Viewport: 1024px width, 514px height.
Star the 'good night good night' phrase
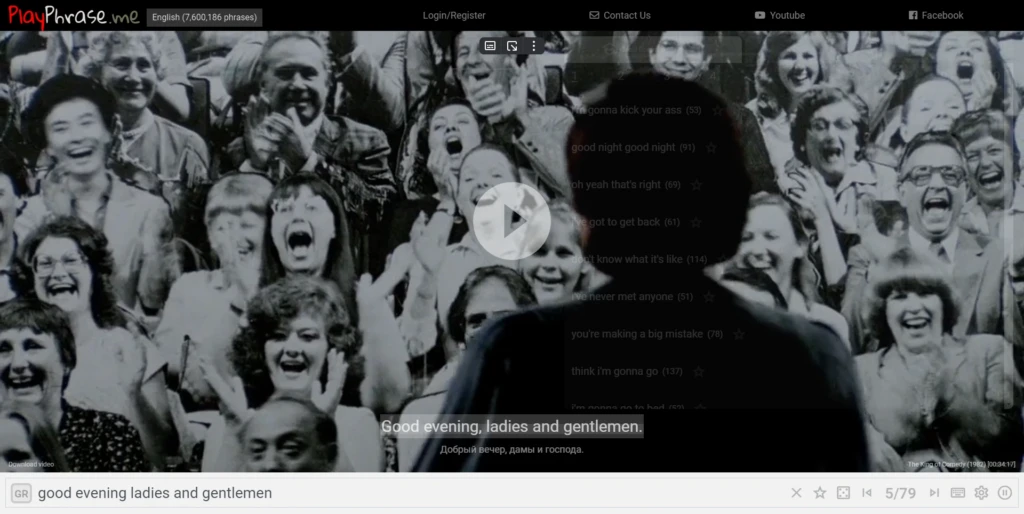pyautogui.click(x=711, y=148)
